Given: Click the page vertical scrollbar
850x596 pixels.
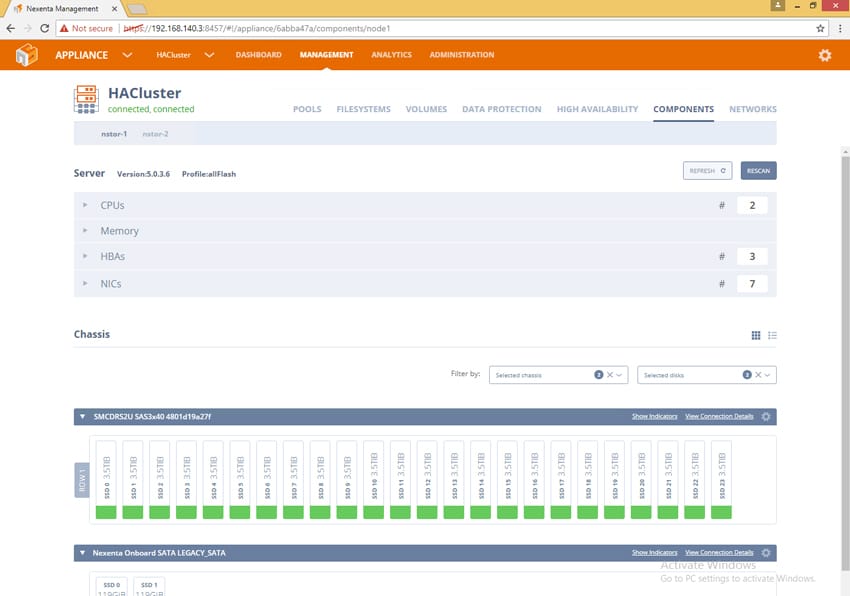Looking at the screenshot, I should (x=845, y=363).
